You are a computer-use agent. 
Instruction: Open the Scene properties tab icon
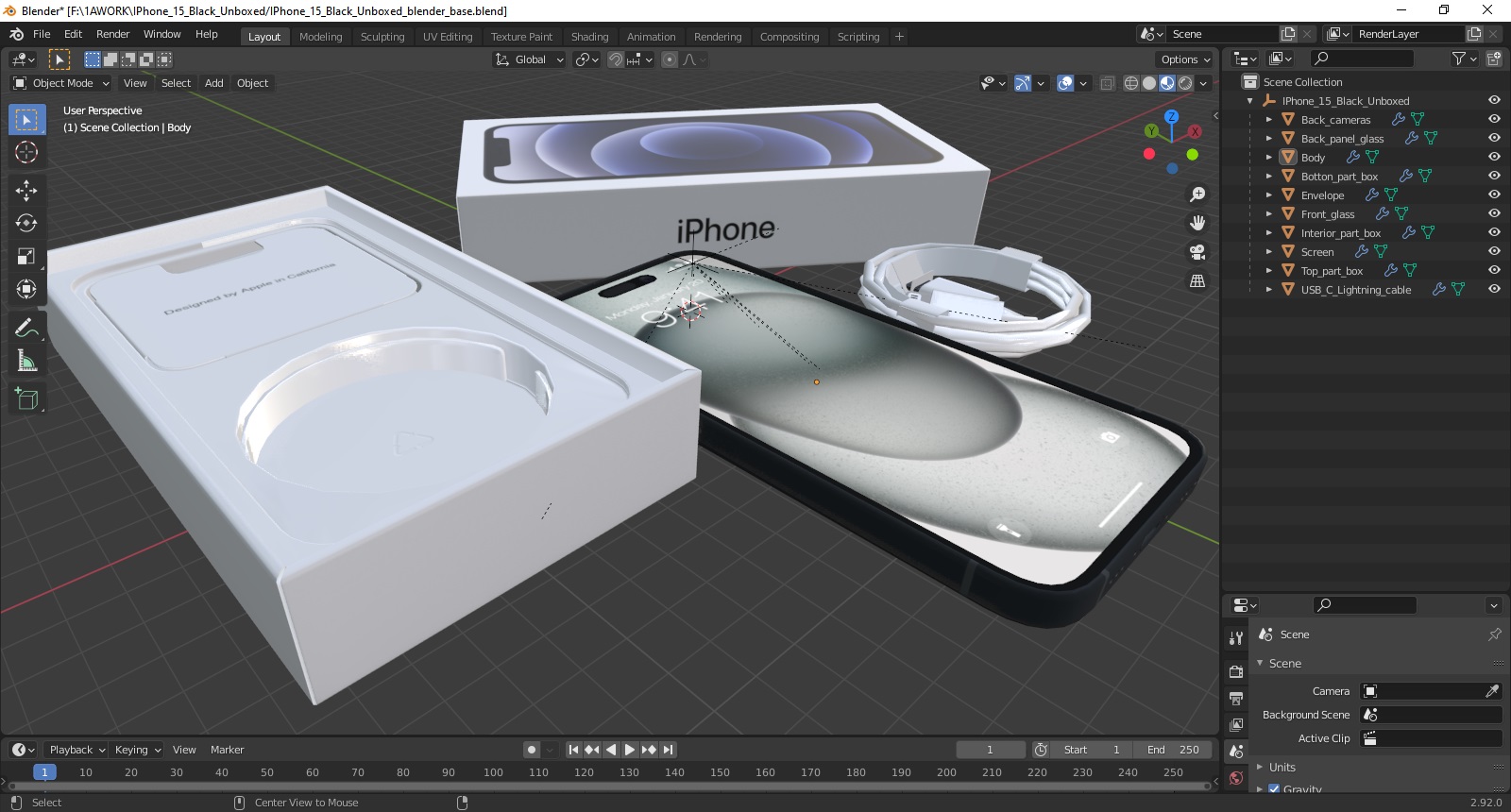tap(1236, 752)
